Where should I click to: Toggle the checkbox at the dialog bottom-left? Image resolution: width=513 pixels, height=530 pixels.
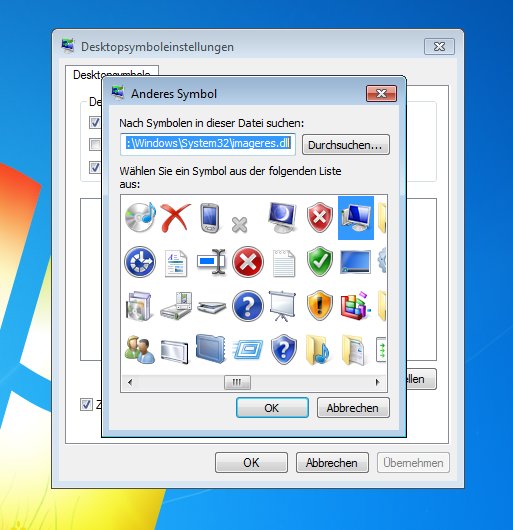pos(86,404)
